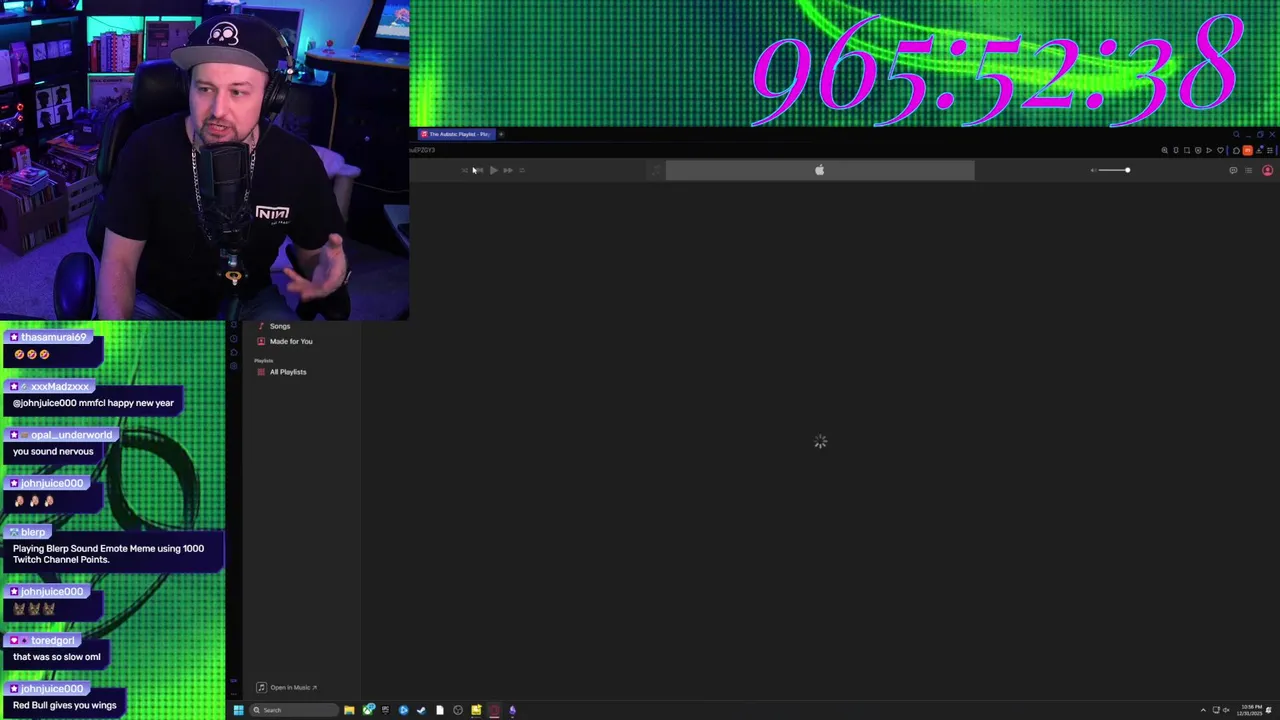Click the yellow sticky-note taskbar icon
Screen dimensions: 1280x720
click(x=476, y=710)
